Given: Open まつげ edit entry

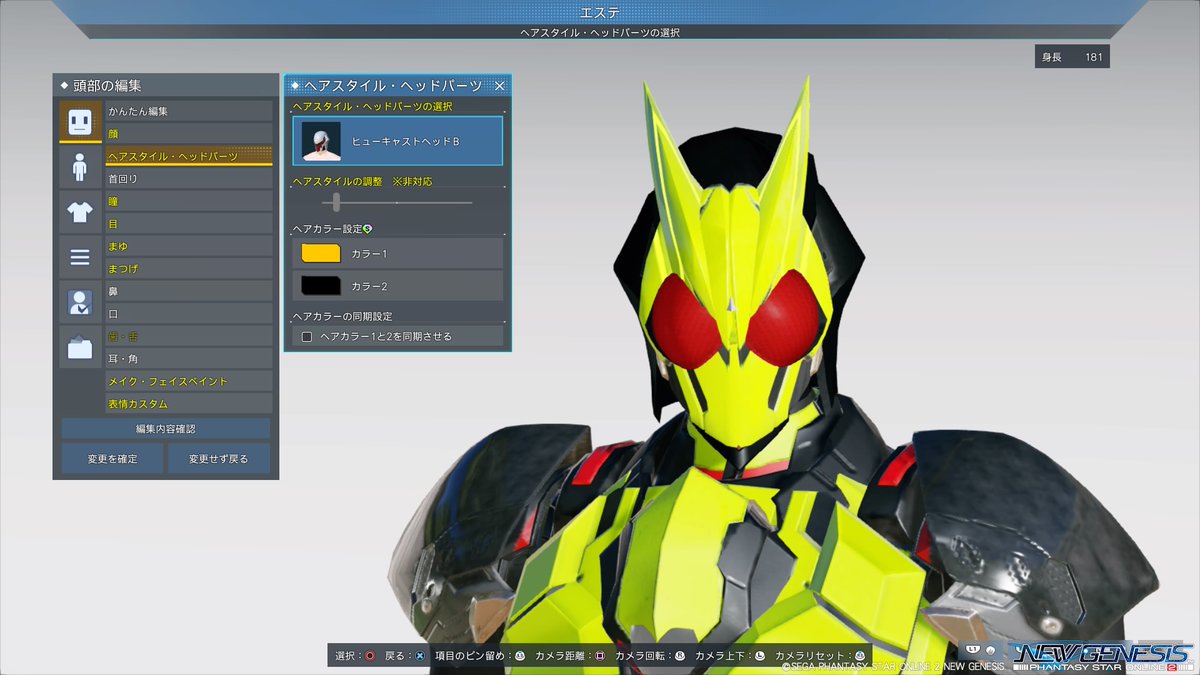Looking at the screenshot, I should click(x=189, y=269).
